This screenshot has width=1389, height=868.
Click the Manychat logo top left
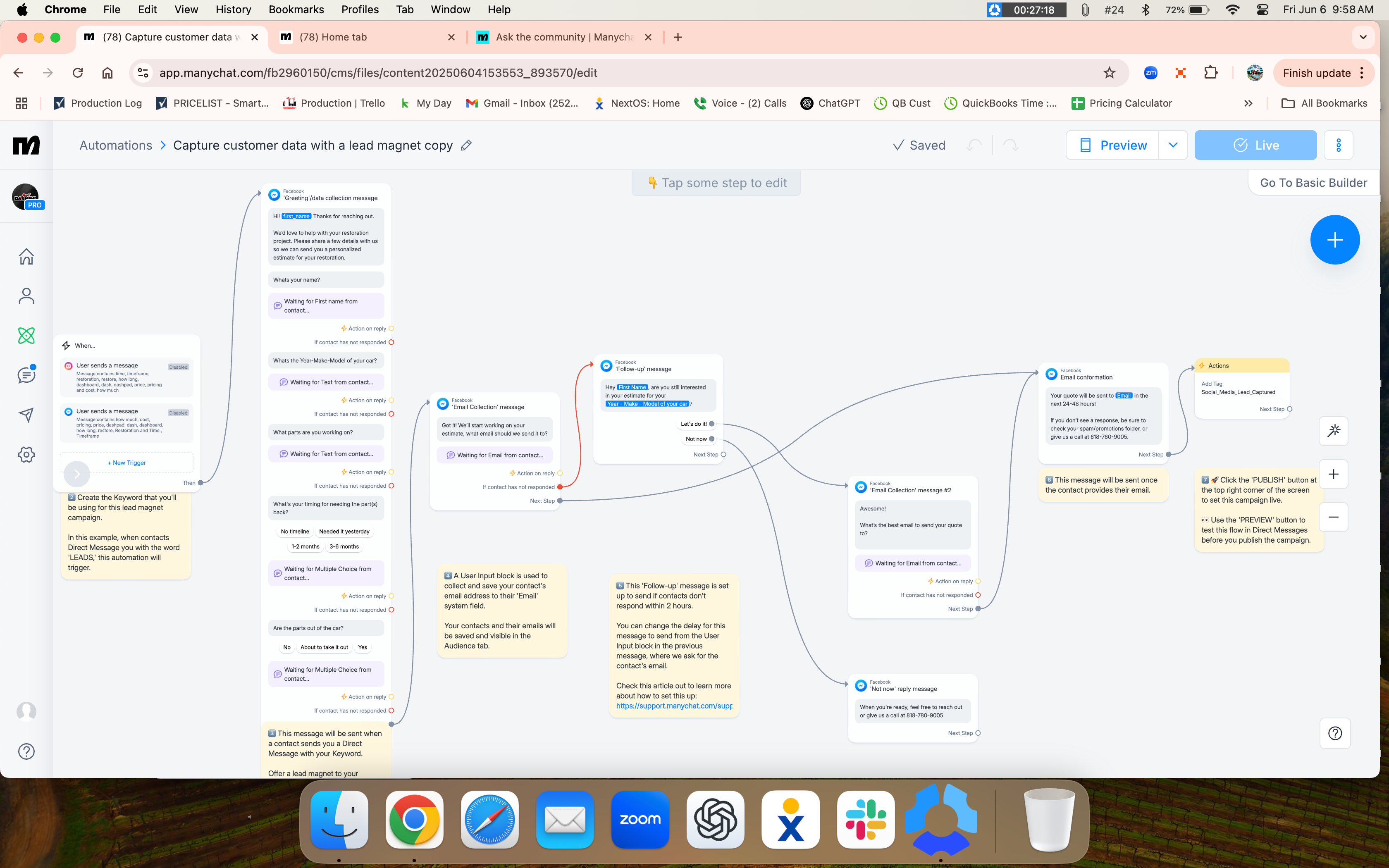click(x=26, y=145)
